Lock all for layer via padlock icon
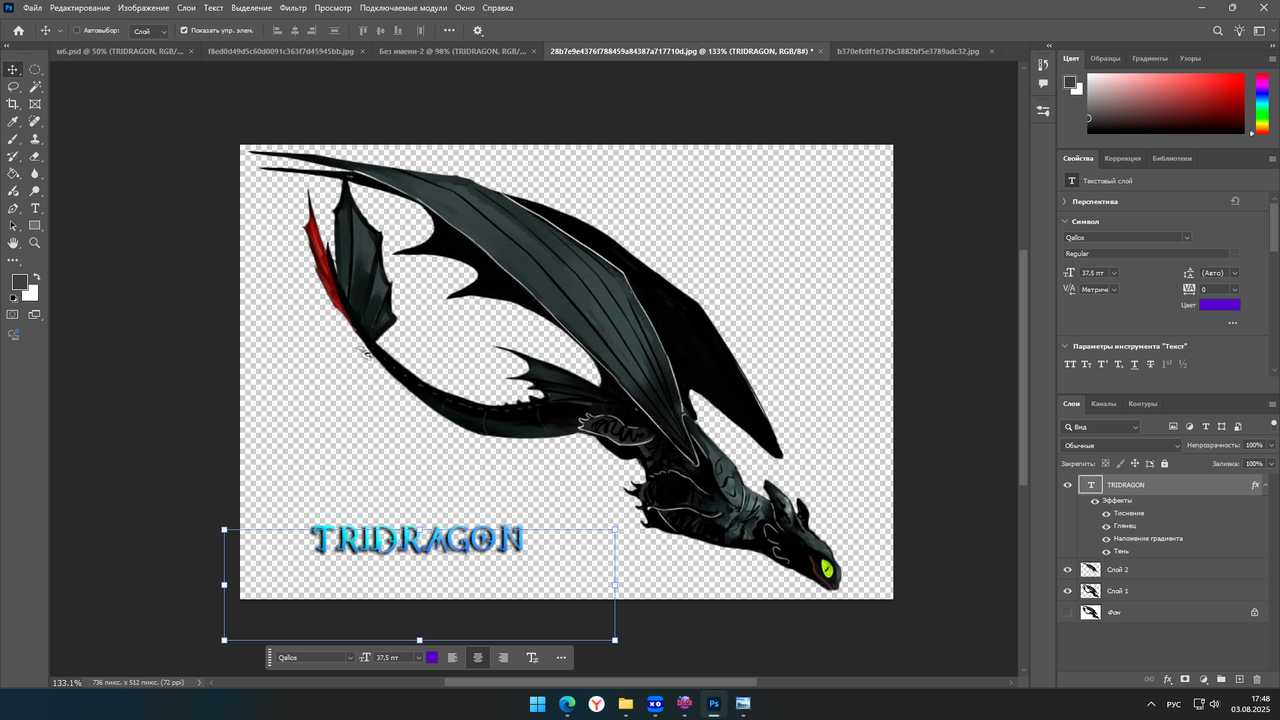This screenshot has width=1280, height=720. [x=1164, y=464]
